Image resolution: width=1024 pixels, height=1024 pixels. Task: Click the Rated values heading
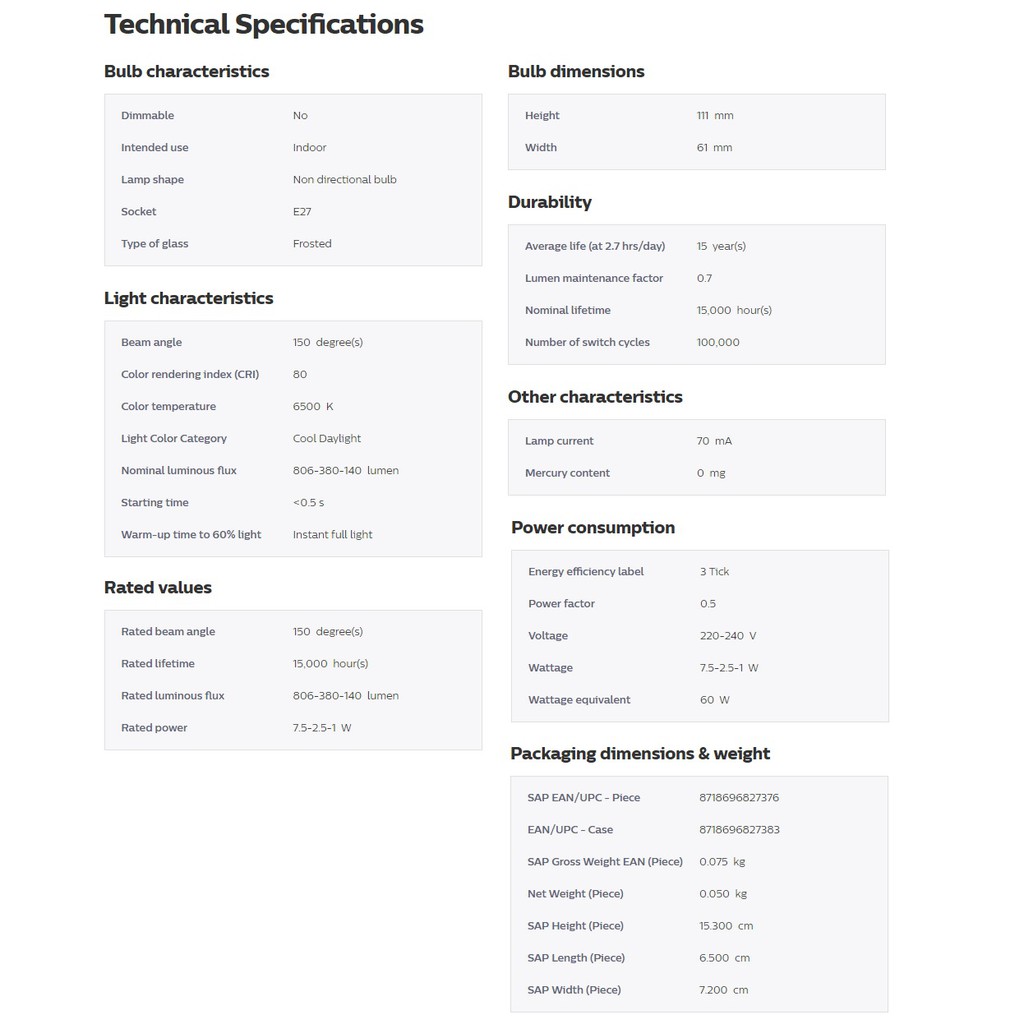click(158, 588)
